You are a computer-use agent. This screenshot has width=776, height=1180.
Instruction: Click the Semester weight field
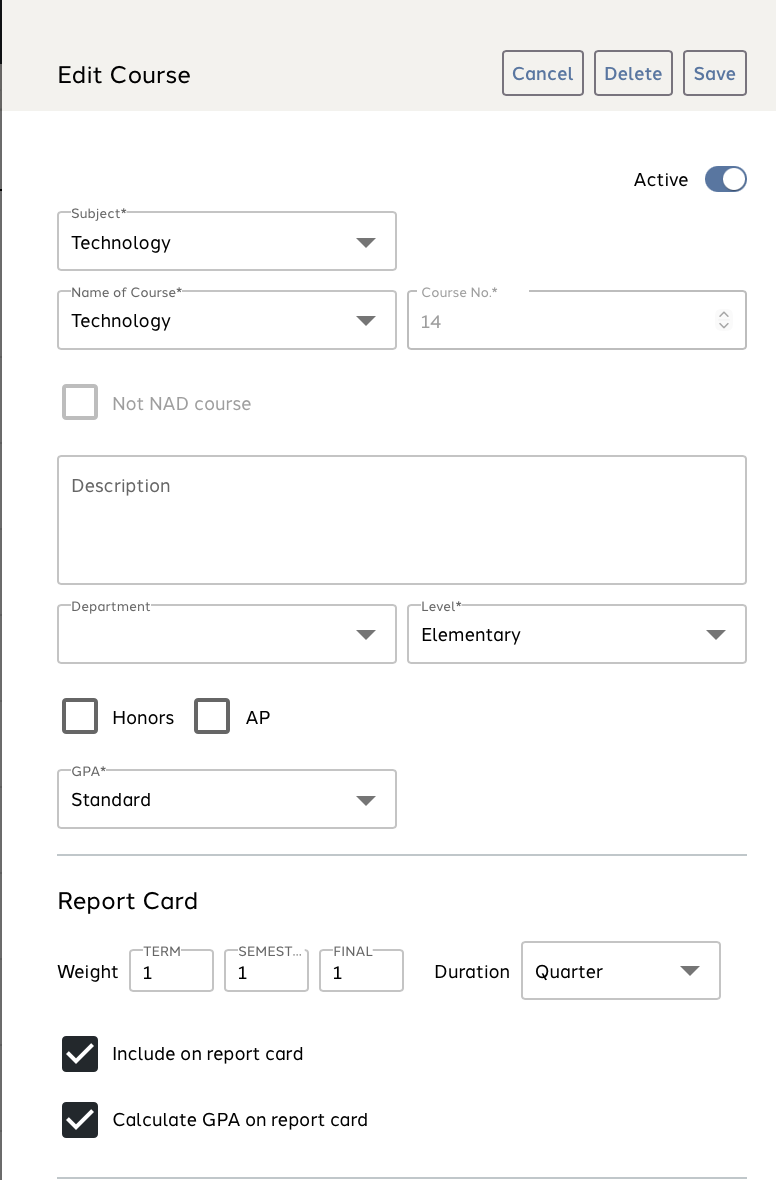[x=266, y=972]
